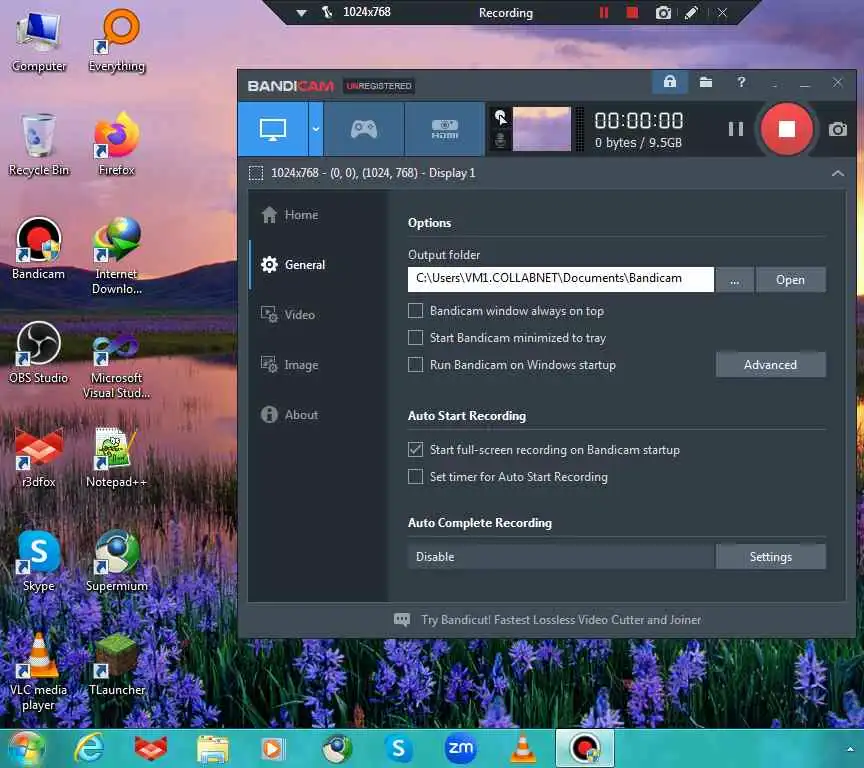Viewport: 864px width, 768px height.
Task: Click the recording preview thumbnail
Action: pos(542,129)
